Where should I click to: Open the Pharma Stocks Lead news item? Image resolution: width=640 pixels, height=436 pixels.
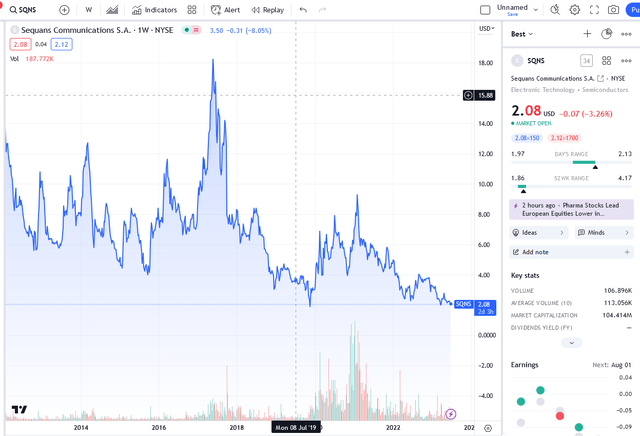tap(571, 209)
